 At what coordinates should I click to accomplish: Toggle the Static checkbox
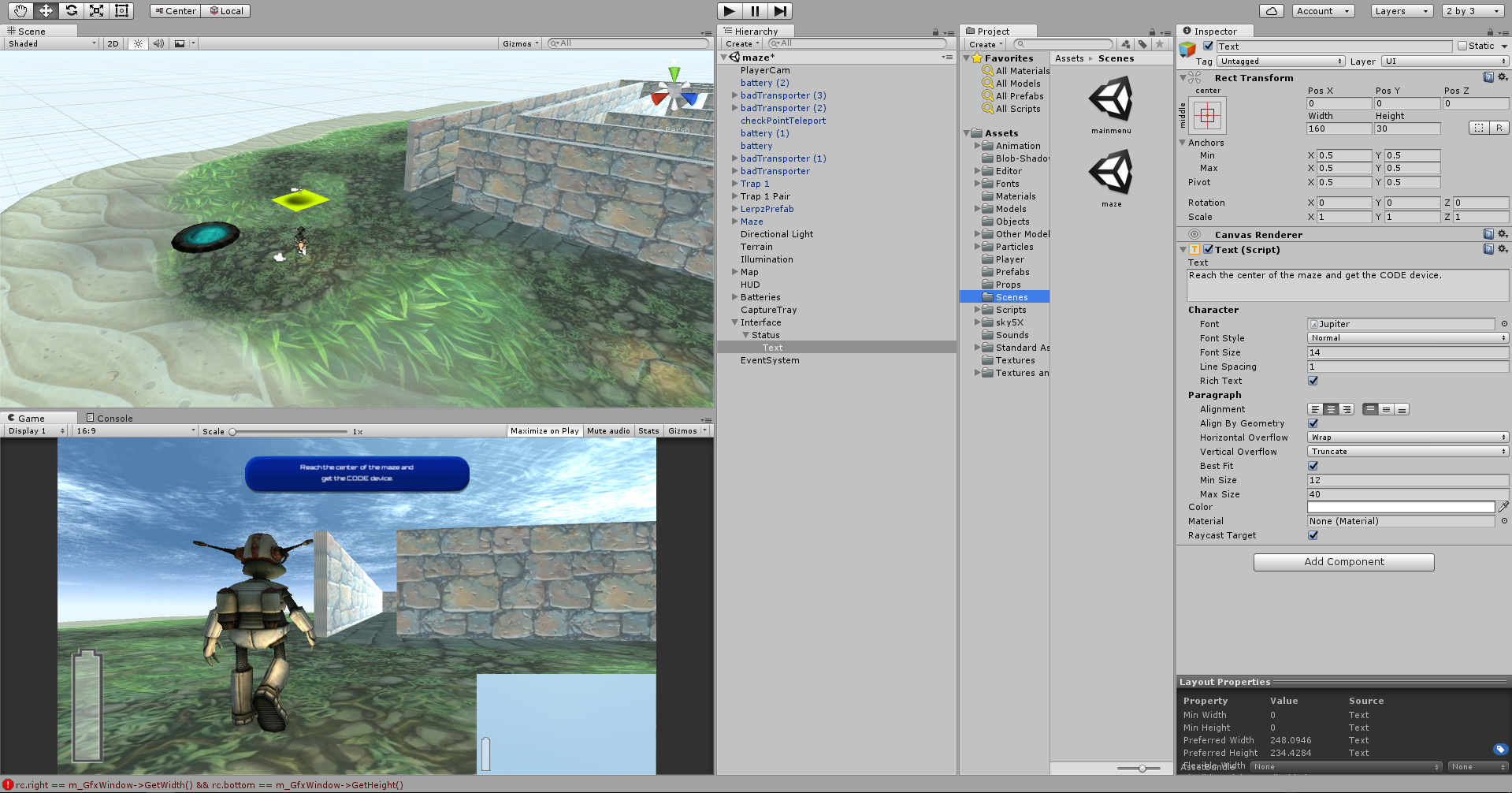point(1462,47)
